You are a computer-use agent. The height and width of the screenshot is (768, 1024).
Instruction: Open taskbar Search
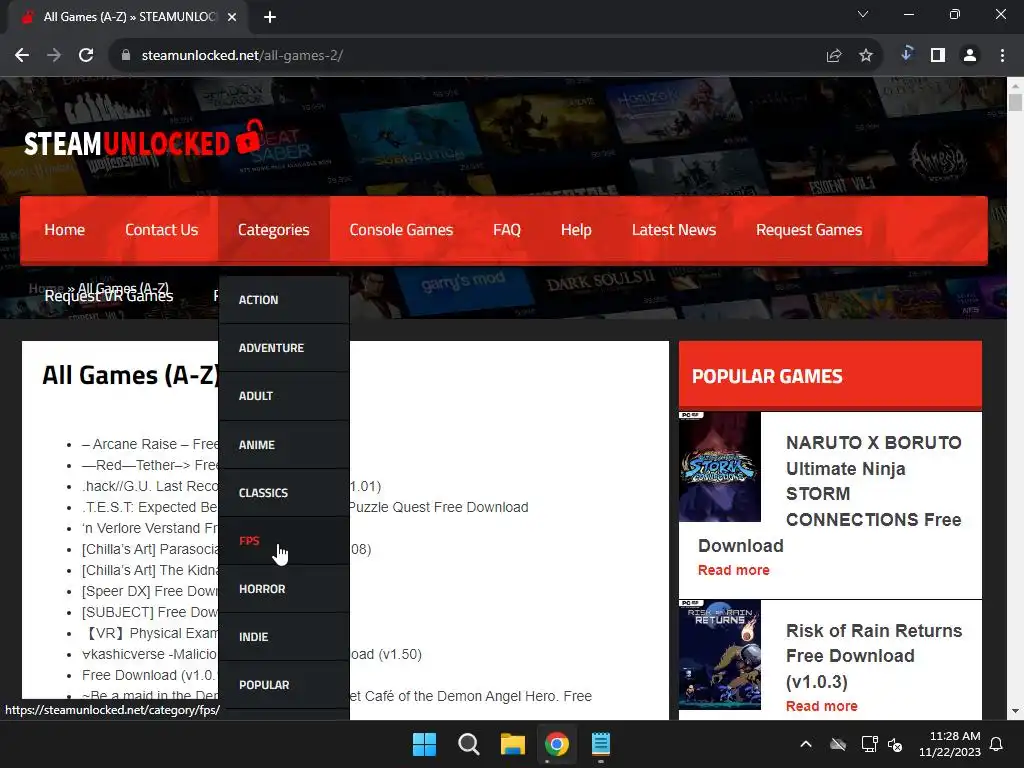468,744
